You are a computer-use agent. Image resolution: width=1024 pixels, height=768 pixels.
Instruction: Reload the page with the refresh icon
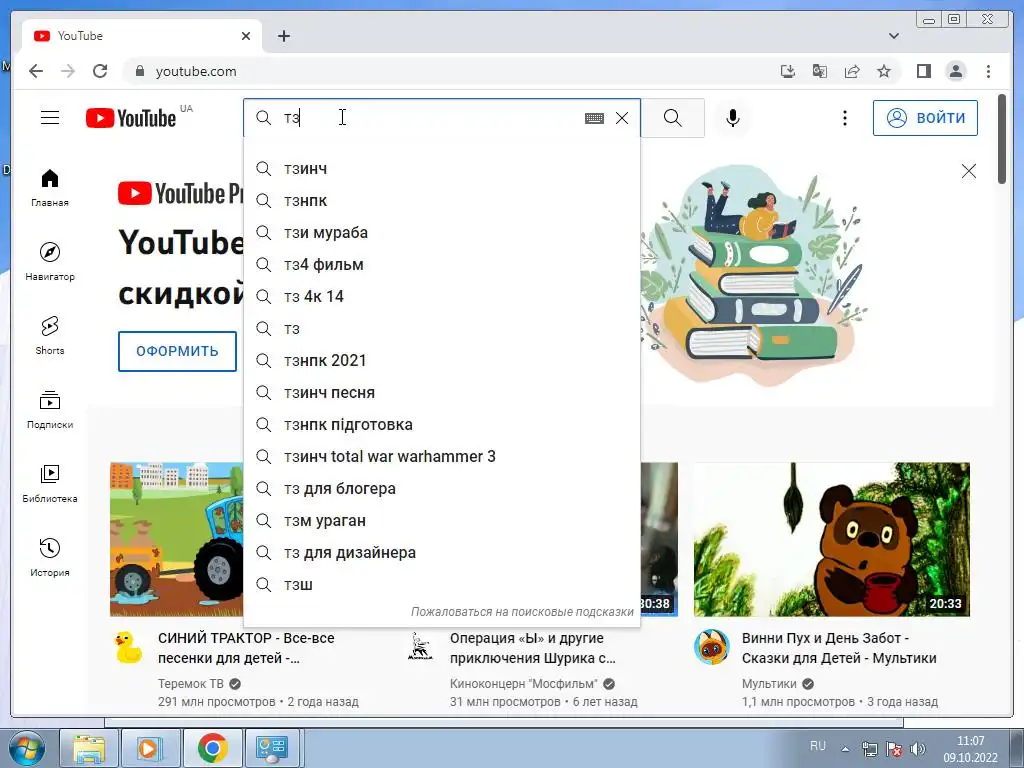coord(100,71)
